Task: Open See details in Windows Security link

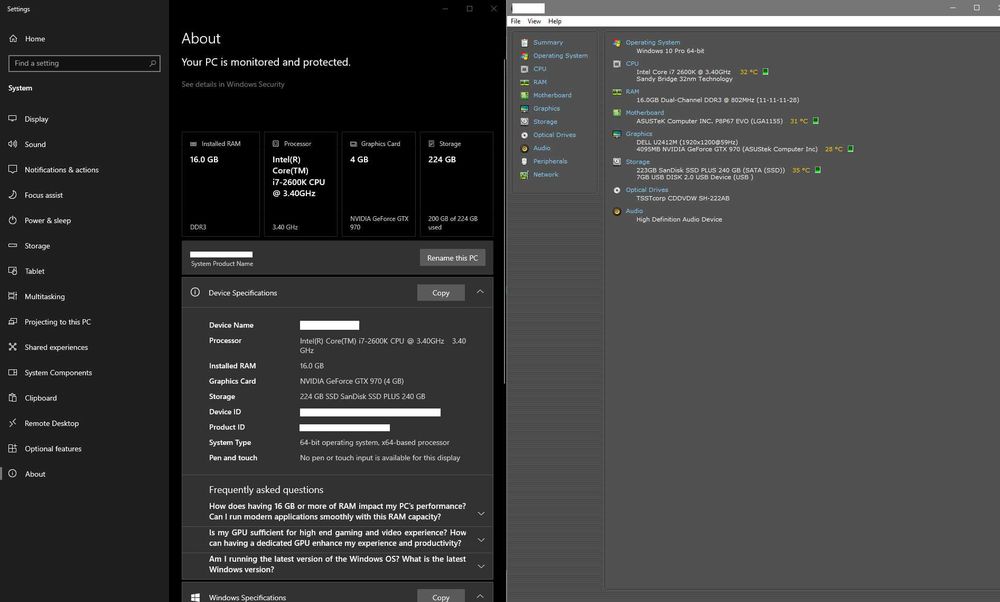Action: click(233, 84)
